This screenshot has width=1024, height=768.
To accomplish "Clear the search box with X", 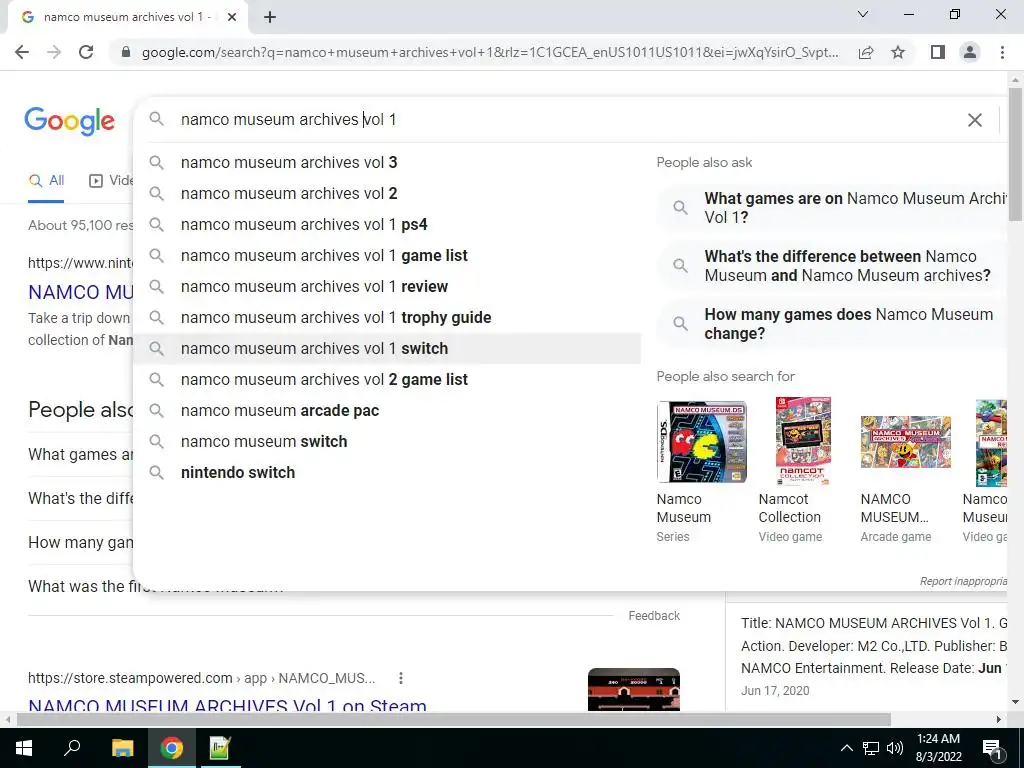I will coord(974,120).
